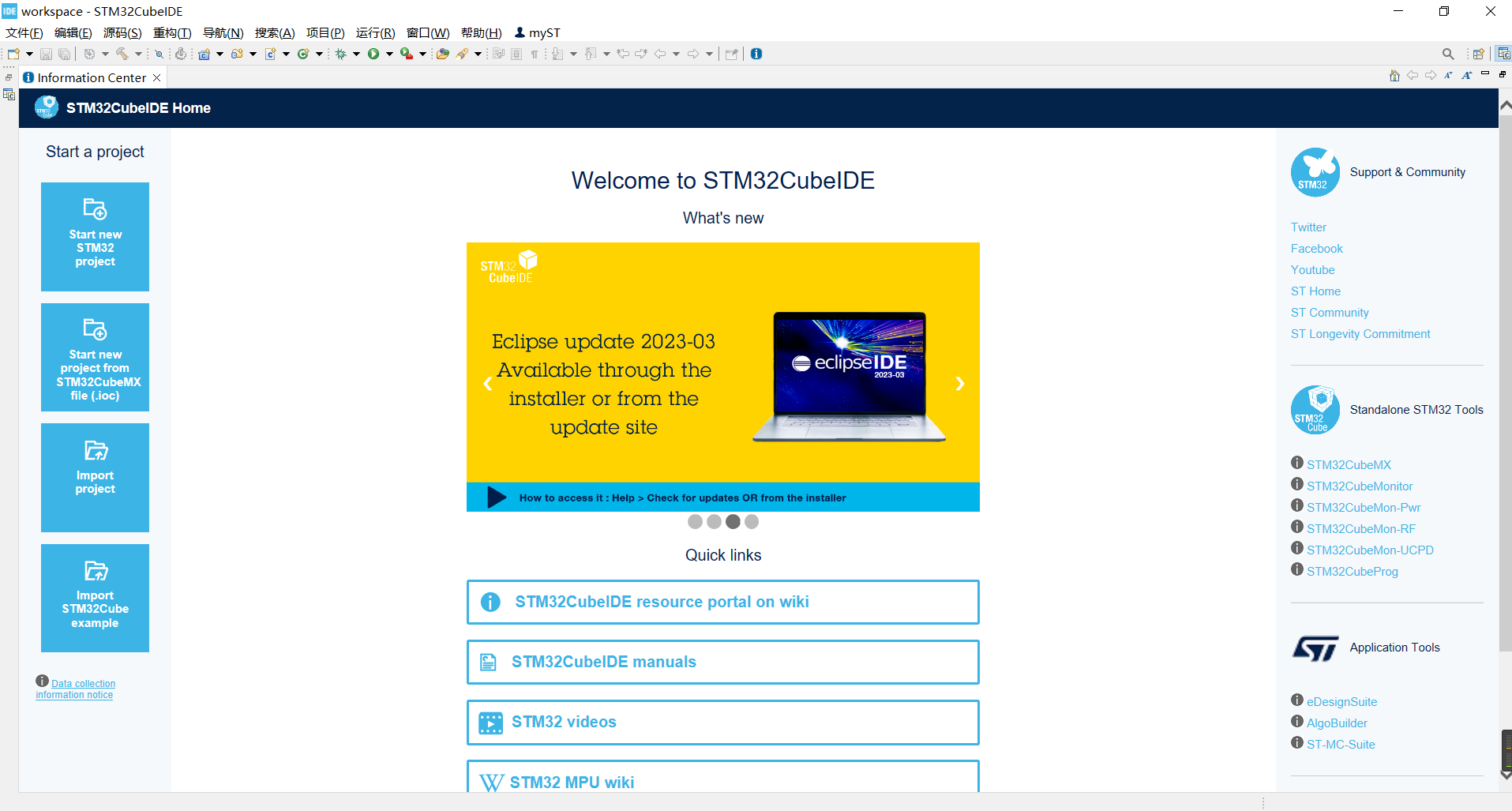Click the Import project tile
The image size is (1512, 811).
(x=95, y=477)
